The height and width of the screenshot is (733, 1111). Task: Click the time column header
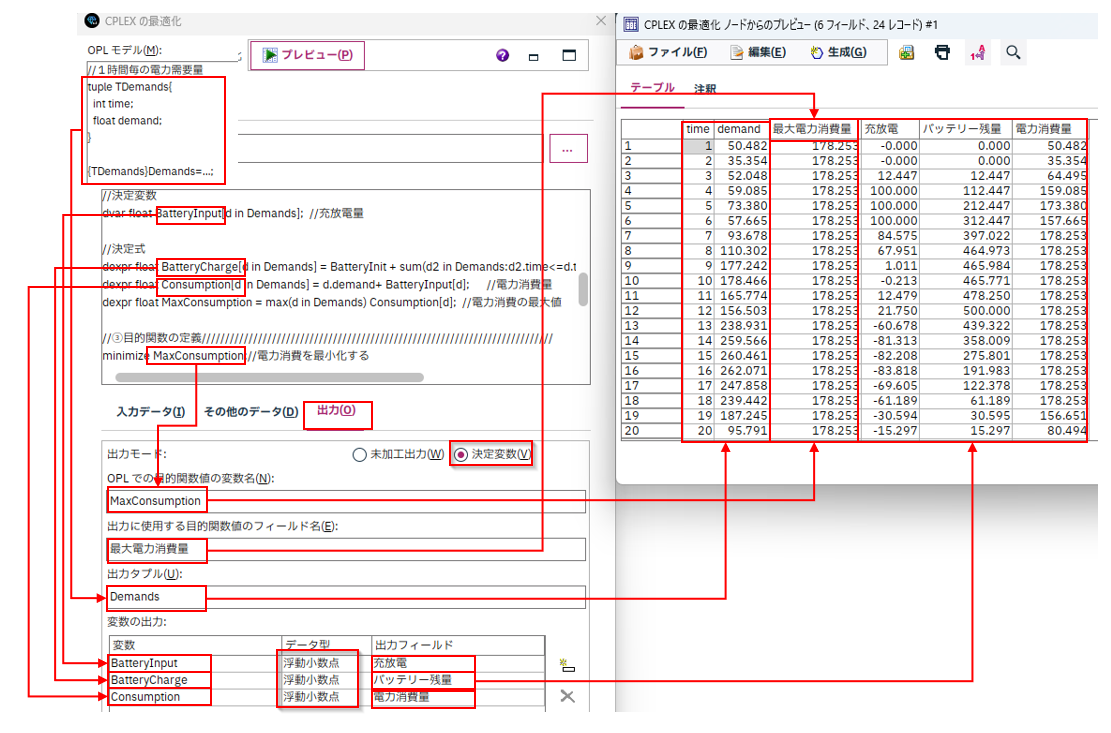(x=698, y=129)
